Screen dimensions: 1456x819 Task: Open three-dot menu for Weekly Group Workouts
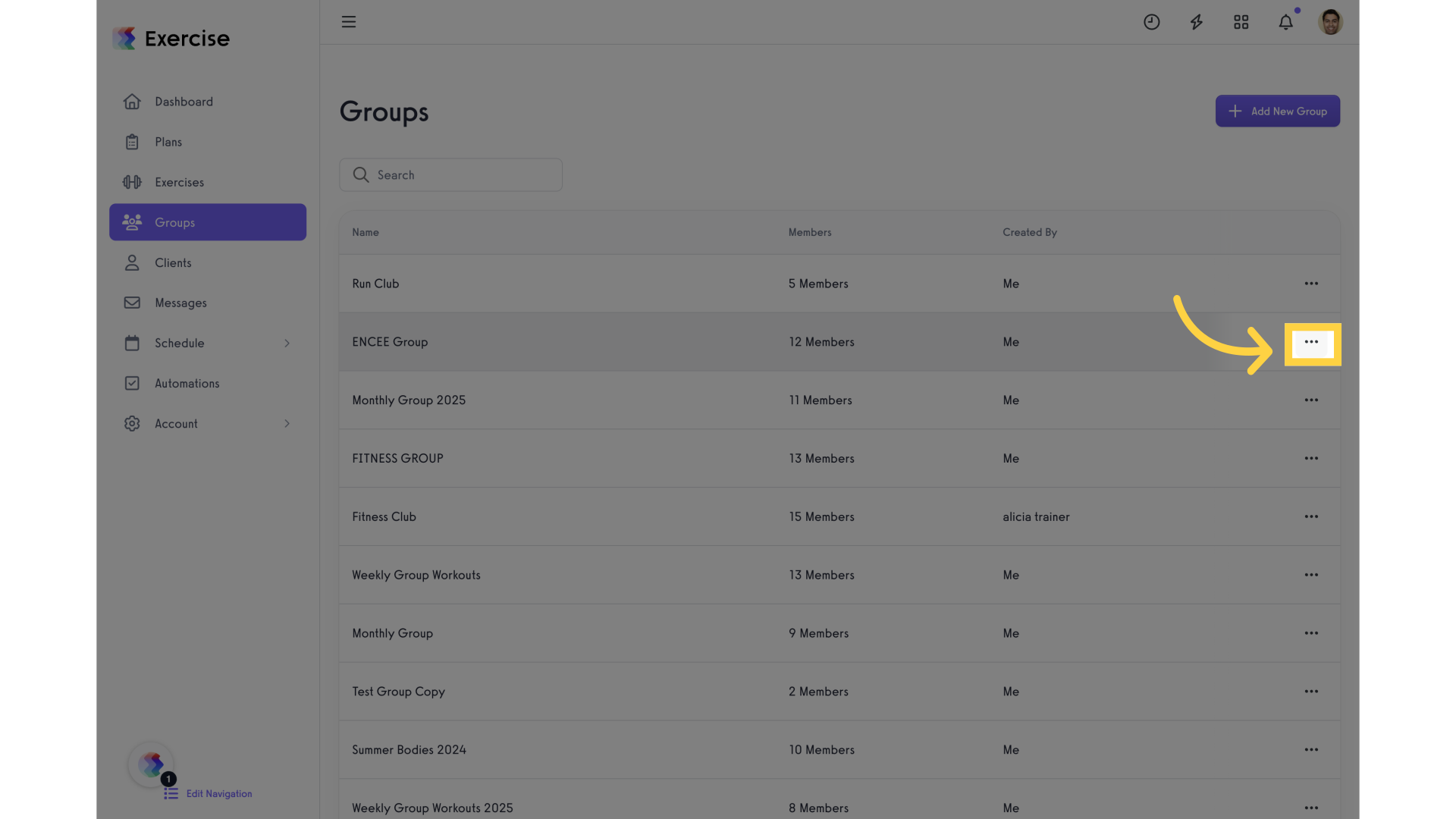tap(1311, 575)
